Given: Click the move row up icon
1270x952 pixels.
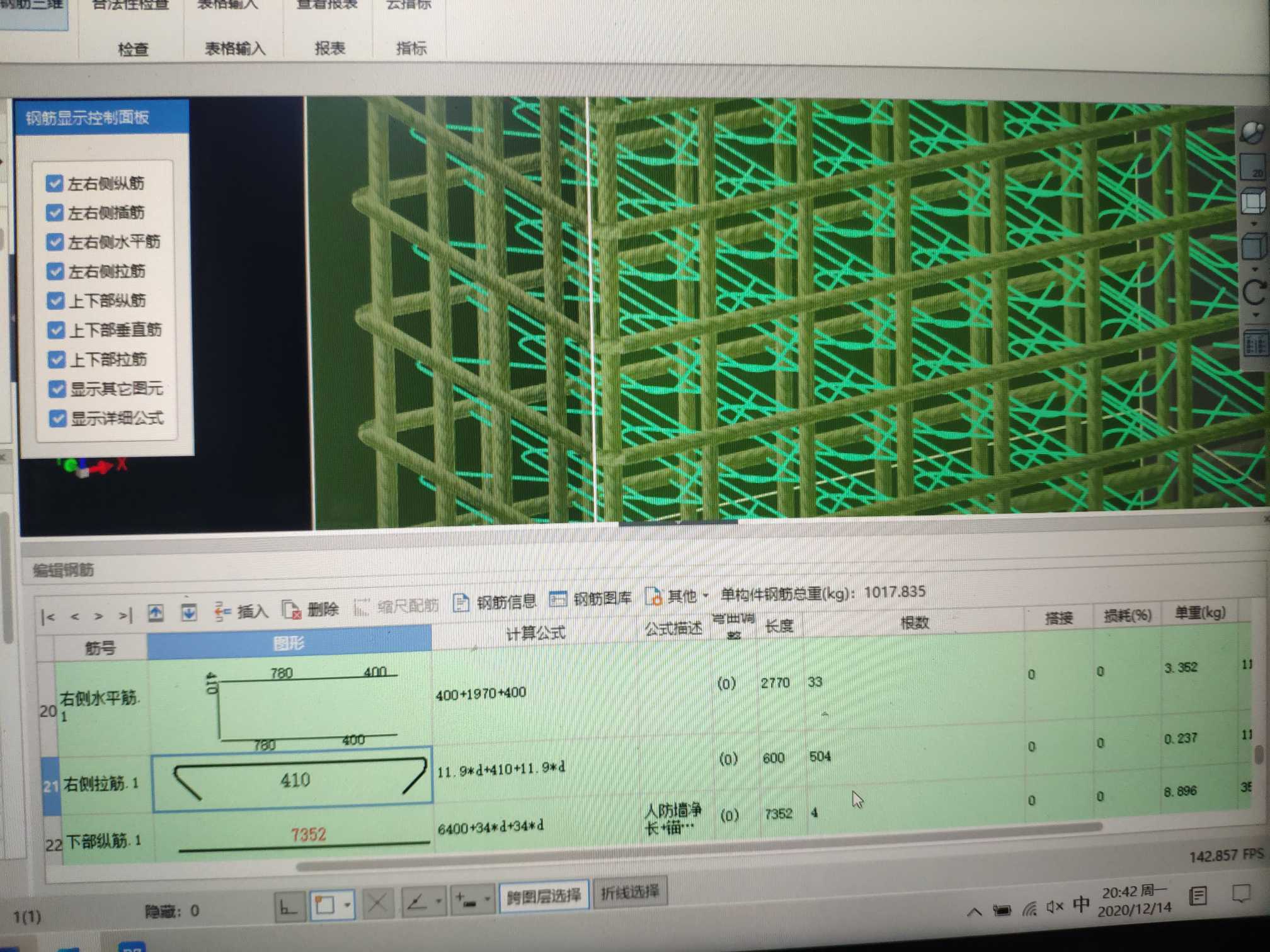Looking at the screenshot, I should click(x=156, y=613).
